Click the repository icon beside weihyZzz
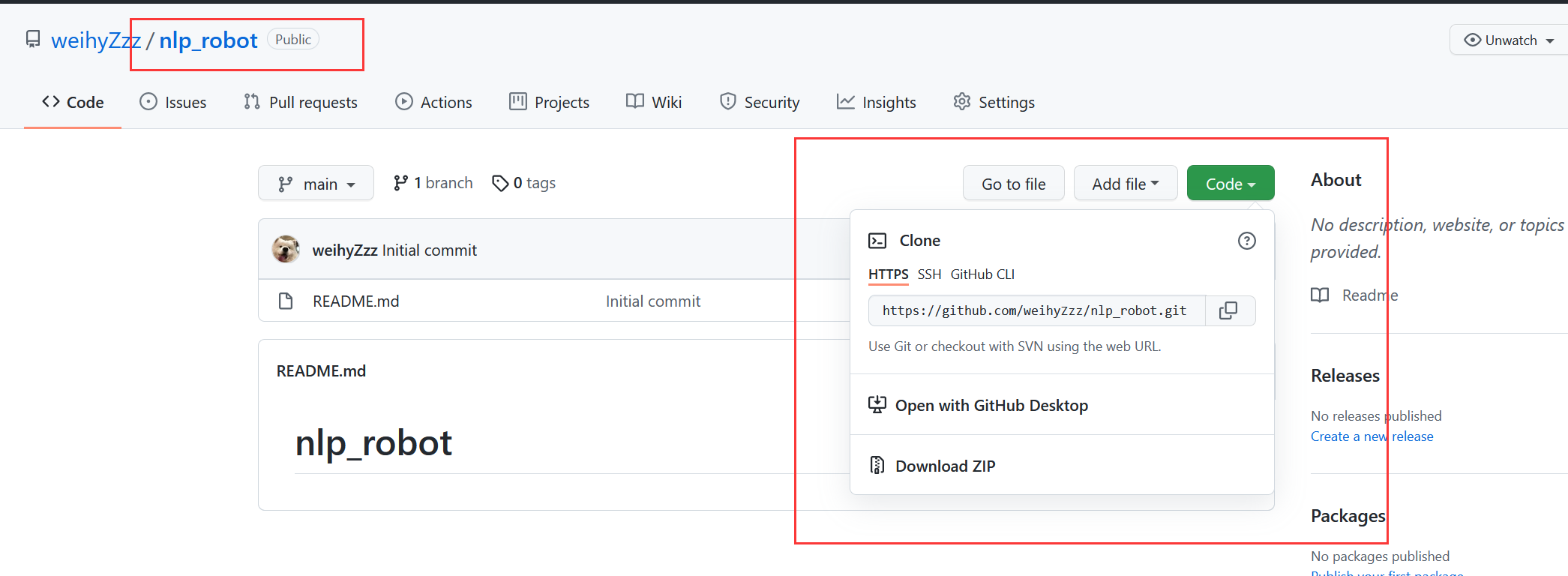 (33, 40)
